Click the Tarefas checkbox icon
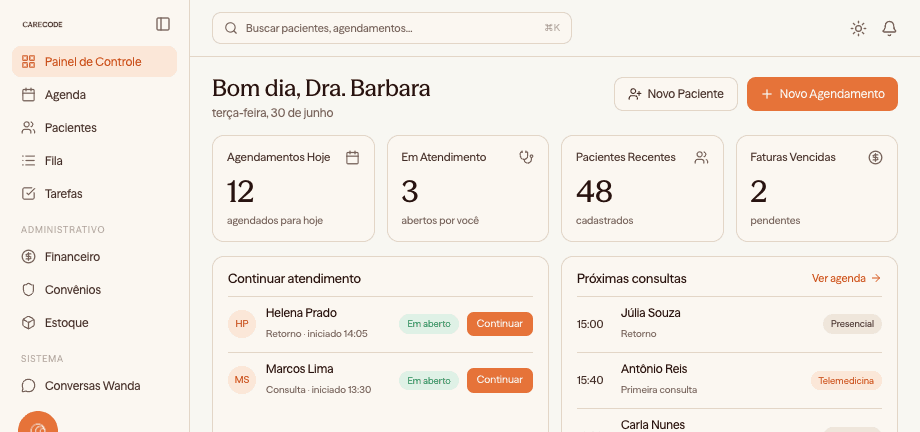The image size is (920, 432). [28, 193]
